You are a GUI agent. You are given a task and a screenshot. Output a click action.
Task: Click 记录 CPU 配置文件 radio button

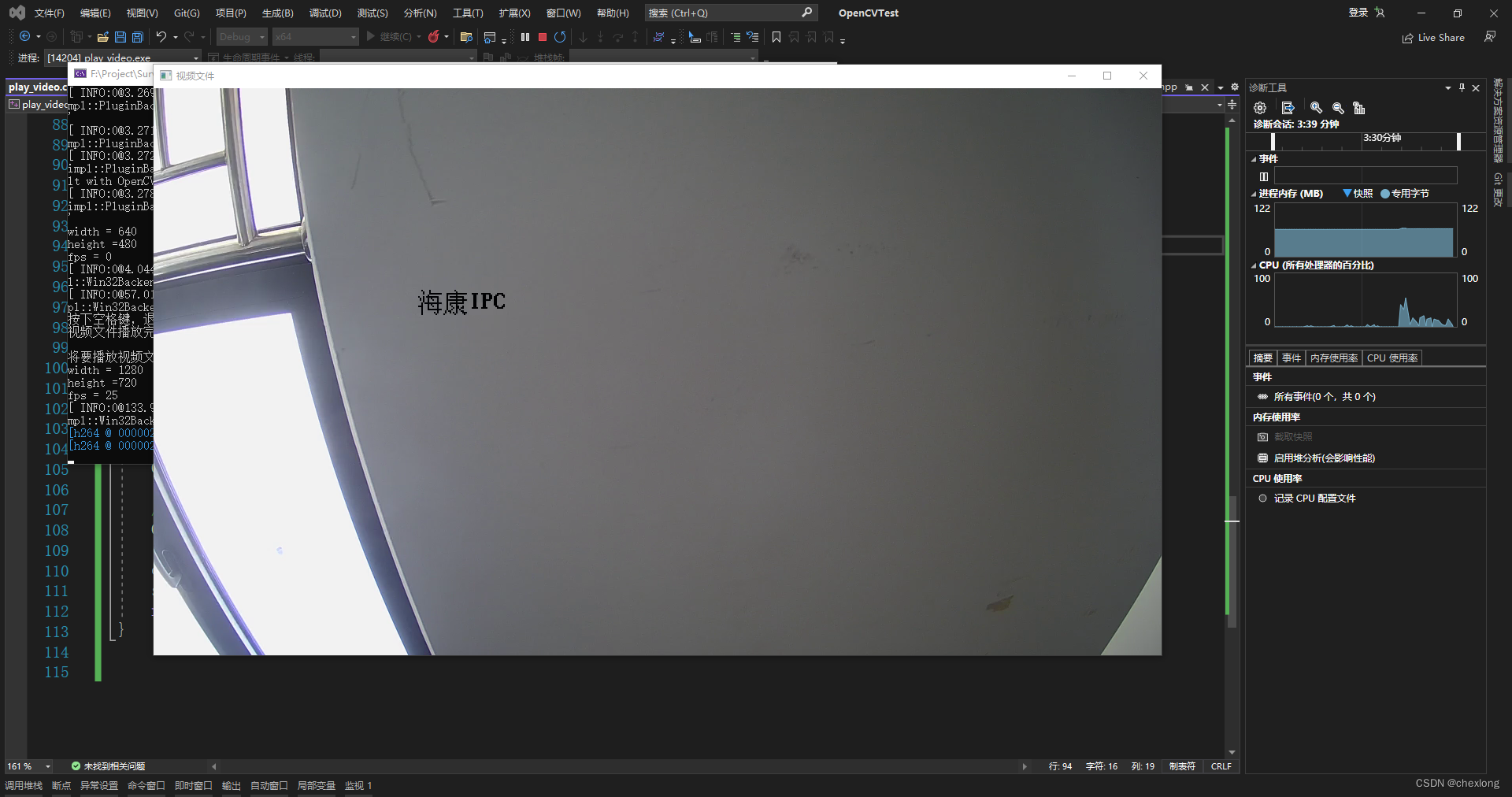pos(1262,499)
